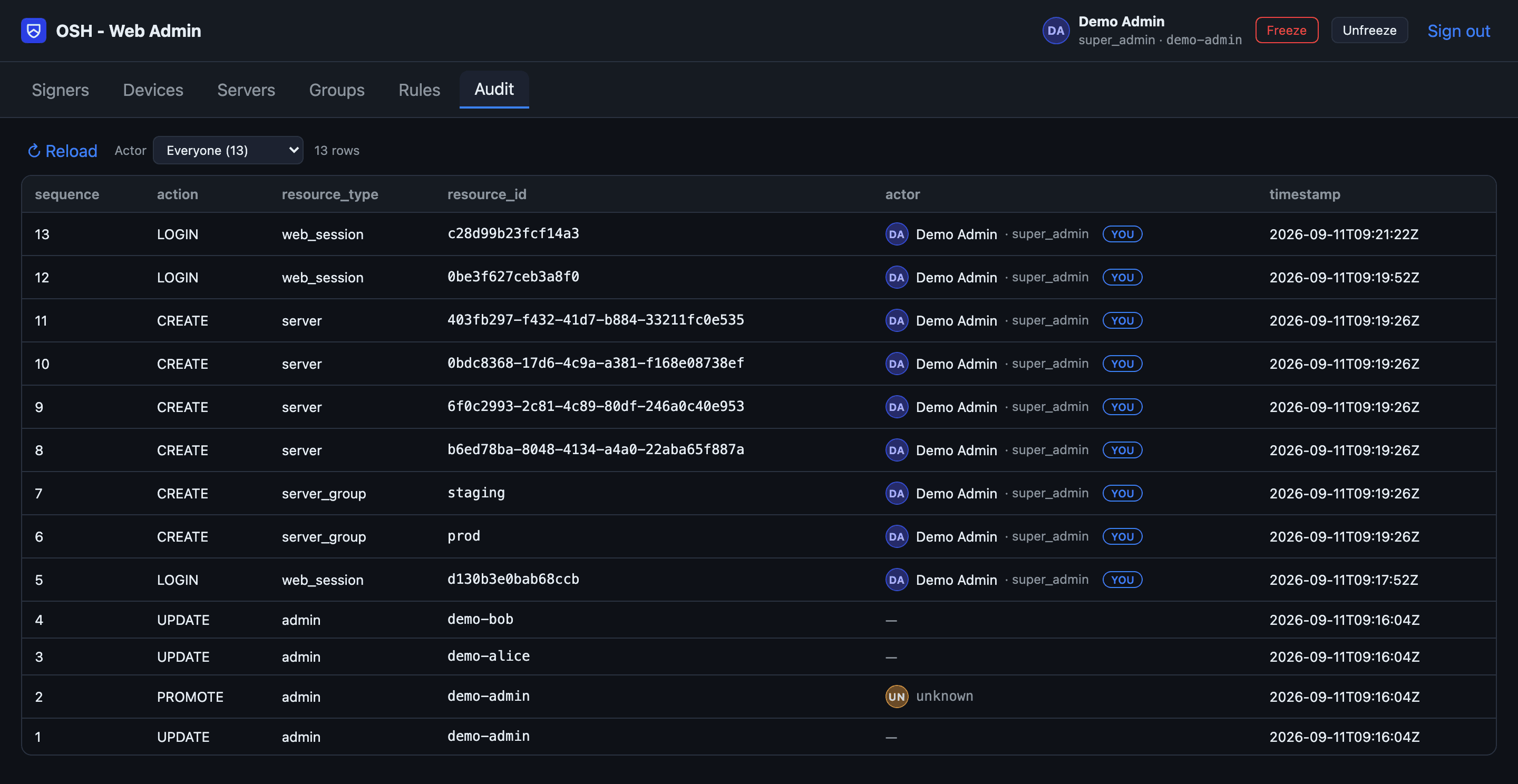Click the DA avatar in sequence 13 row
Viewport: 1518px width, 784px height.
tap(896, 234)
